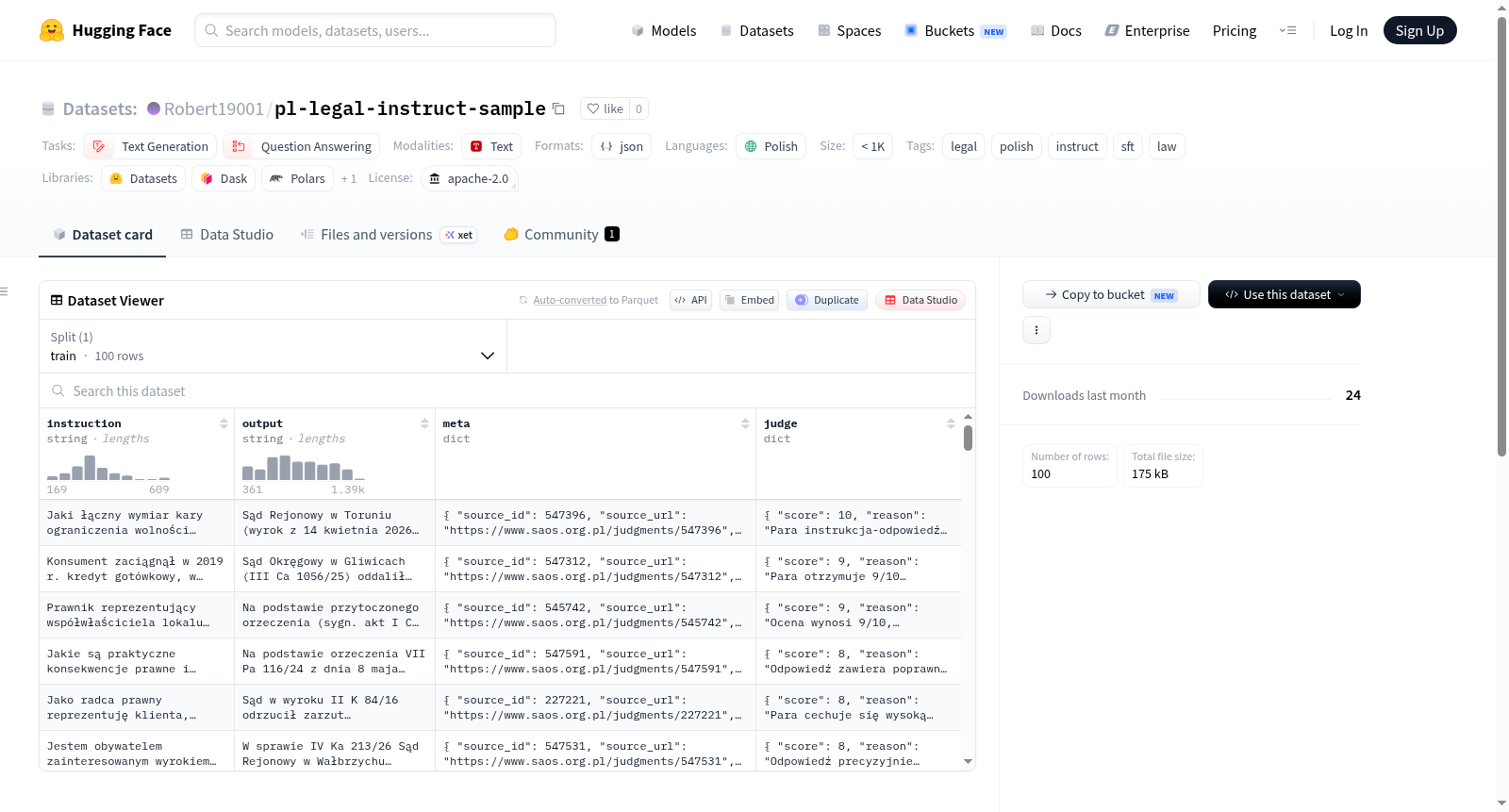The image size is (1509, 812).
Task: Click the heart like button
Action: click(x=605, y=108)
